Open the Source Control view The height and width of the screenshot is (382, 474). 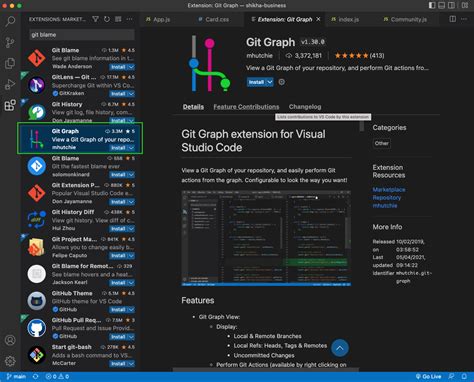pyautogui.click(x=10, y=42)
